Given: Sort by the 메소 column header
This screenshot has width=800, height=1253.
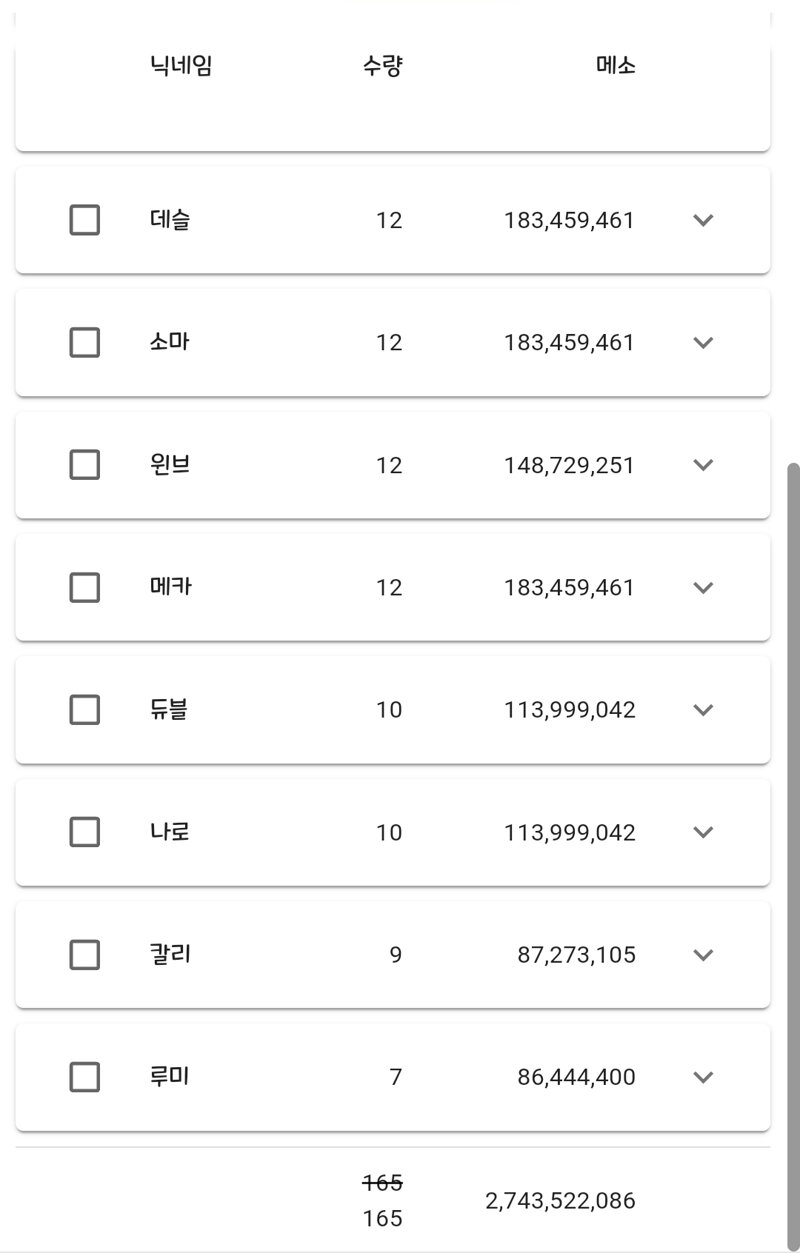Looking at the screenshot, I should pyautogui.click(x=615, y=67).
